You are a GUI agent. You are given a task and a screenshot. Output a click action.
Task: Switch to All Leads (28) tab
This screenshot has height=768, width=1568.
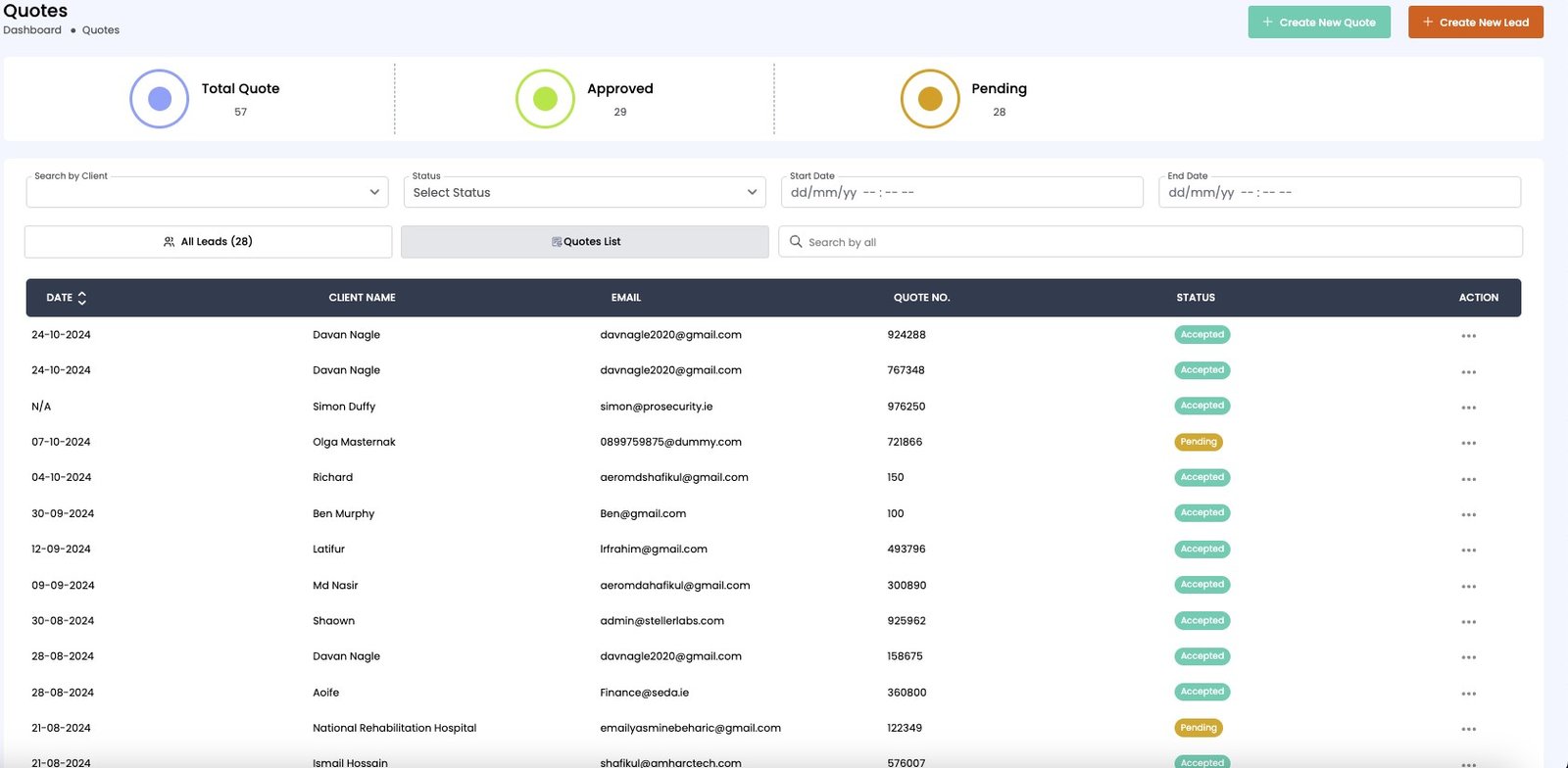coord(208,242)
